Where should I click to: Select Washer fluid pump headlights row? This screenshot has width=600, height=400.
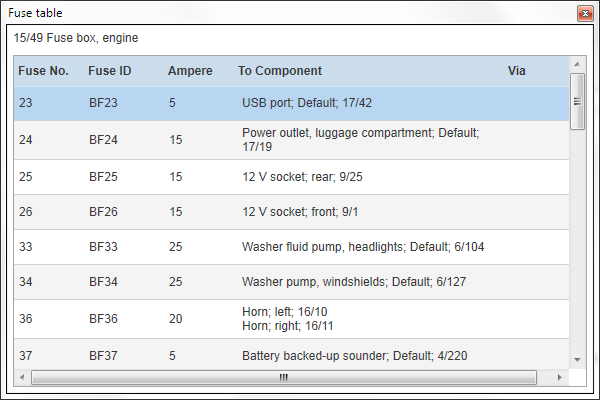292,247
